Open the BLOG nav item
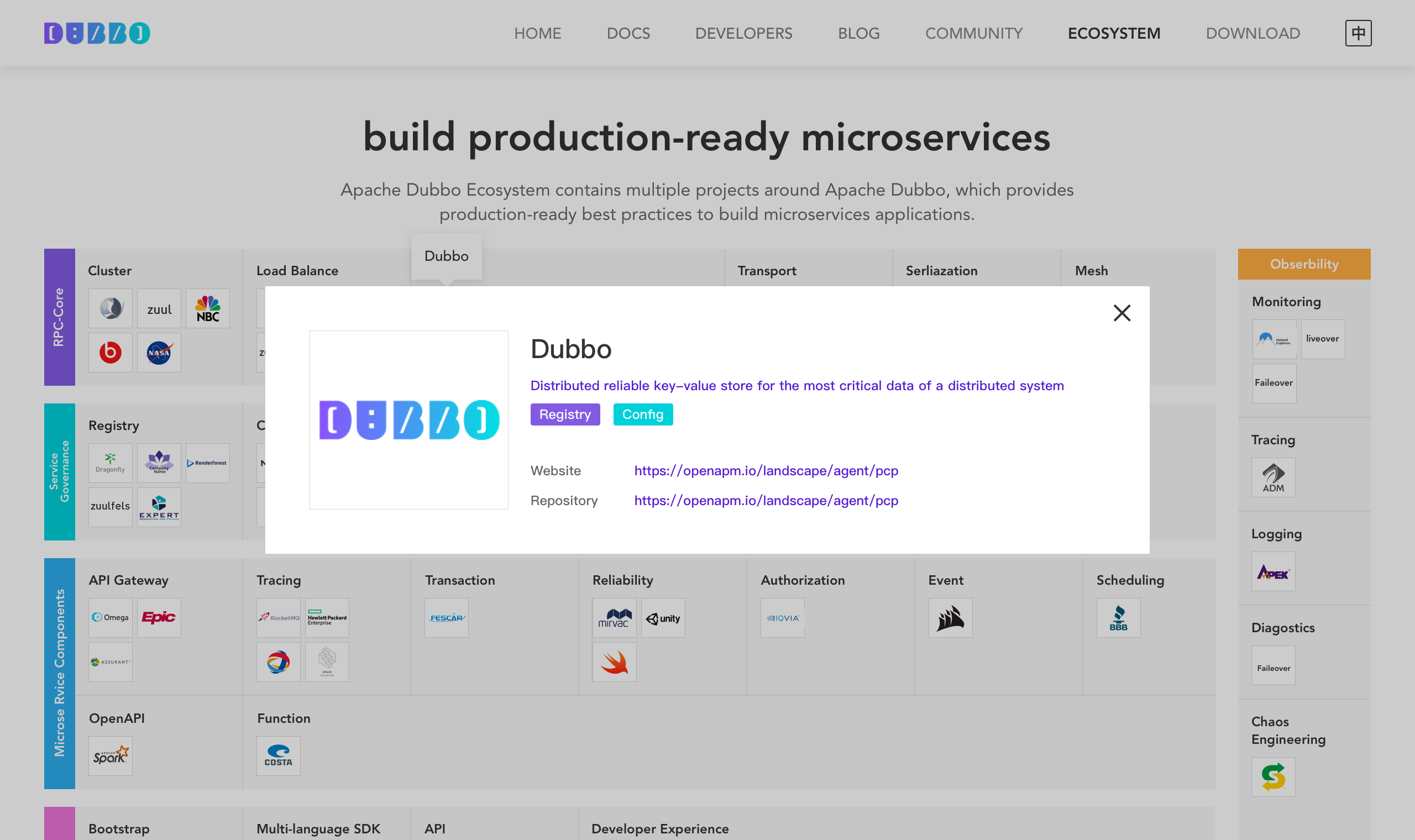Screen dimensions: 1415x840 [x=858, y=33]
